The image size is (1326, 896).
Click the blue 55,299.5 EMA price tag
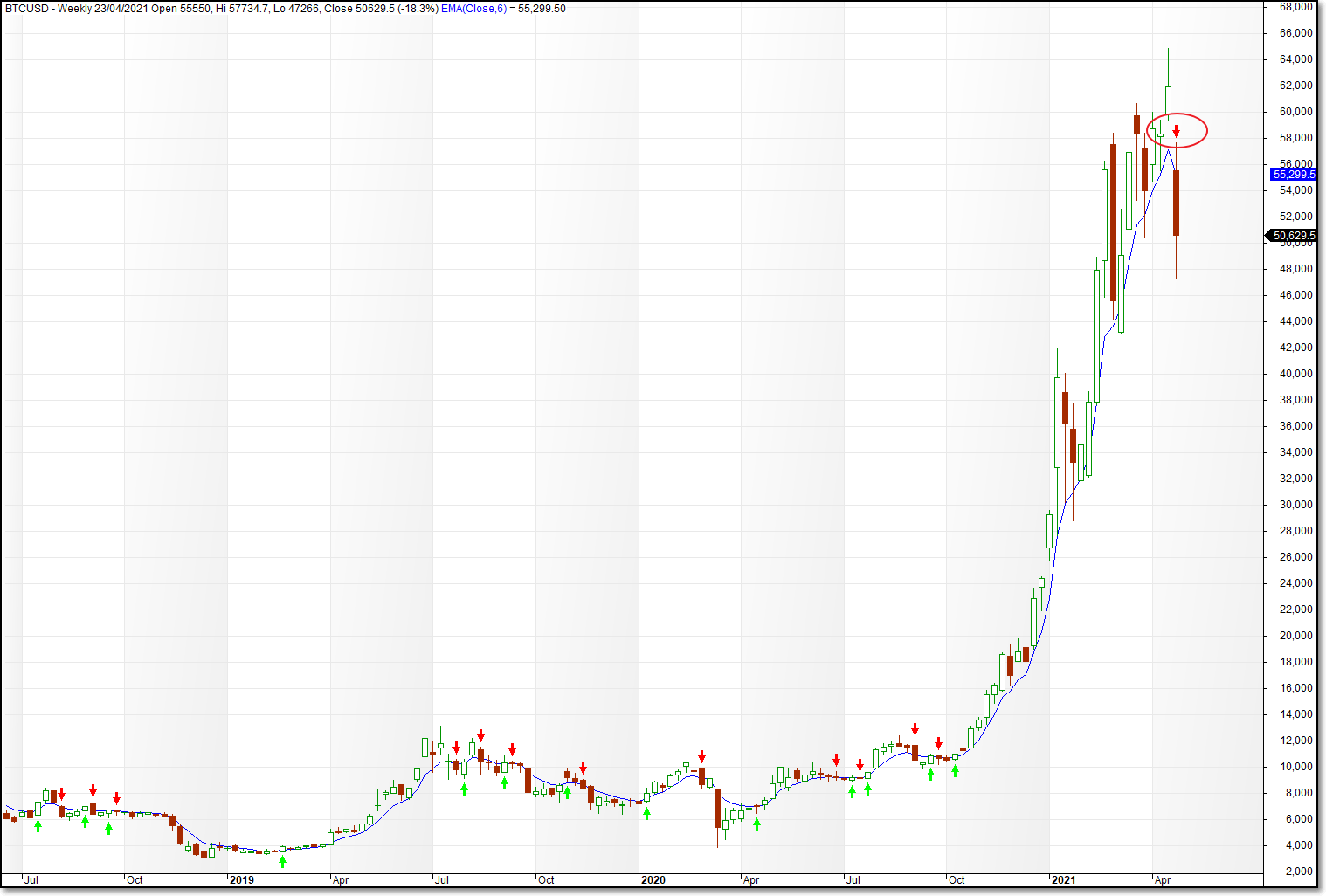tap(1294, 175)
